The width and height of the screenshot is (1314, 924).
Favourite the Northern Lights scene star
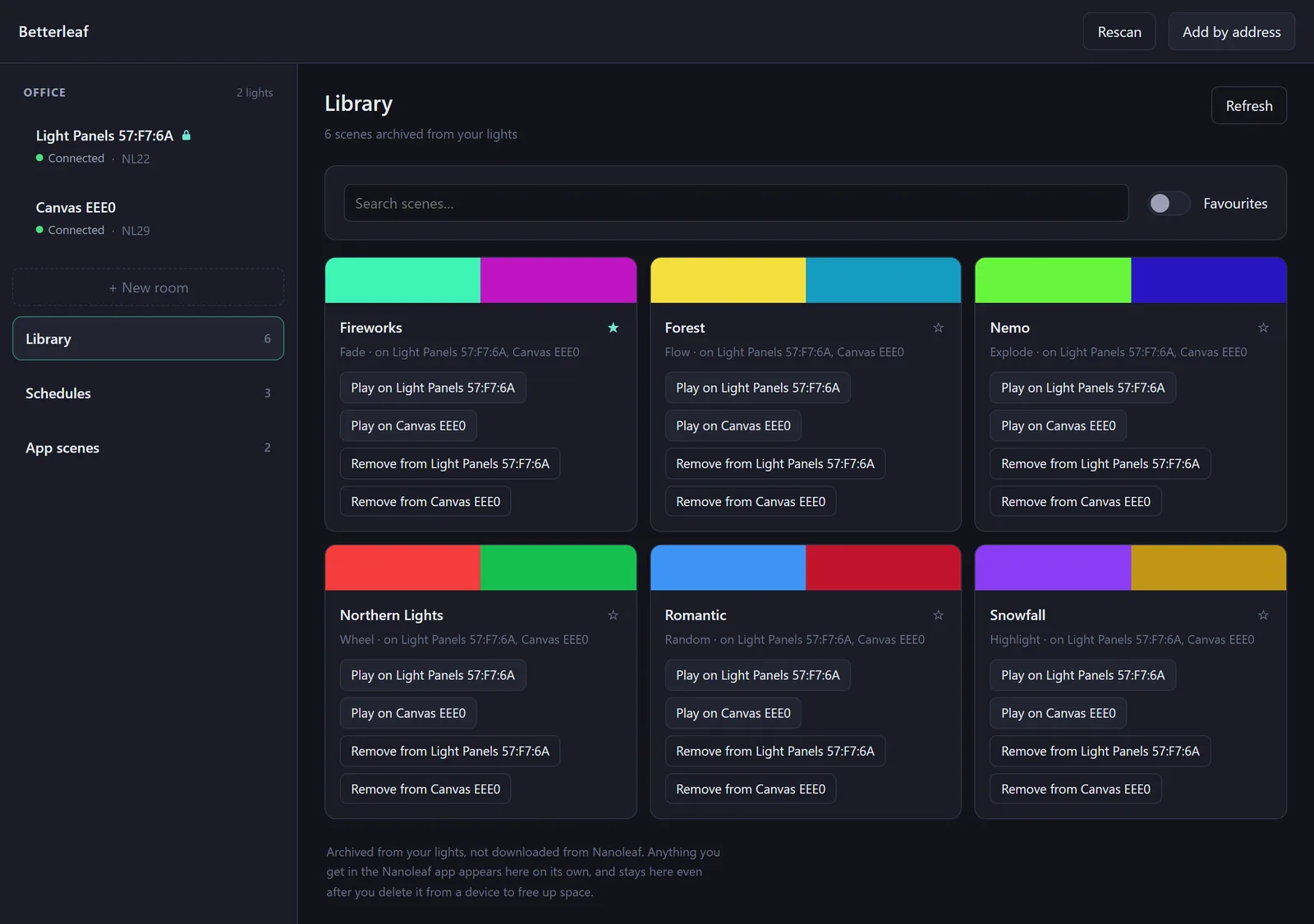613,615
